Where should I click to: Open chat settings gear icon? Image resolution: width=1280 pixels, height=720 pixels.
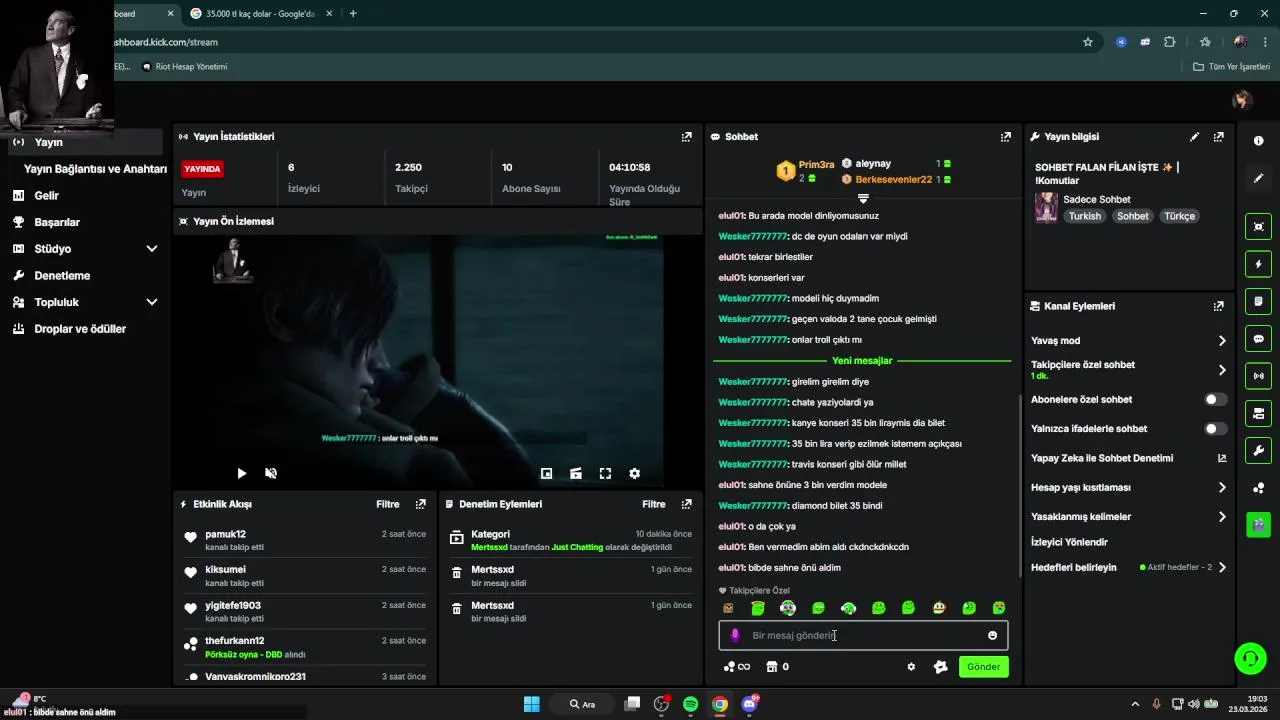tap(911, 667)
